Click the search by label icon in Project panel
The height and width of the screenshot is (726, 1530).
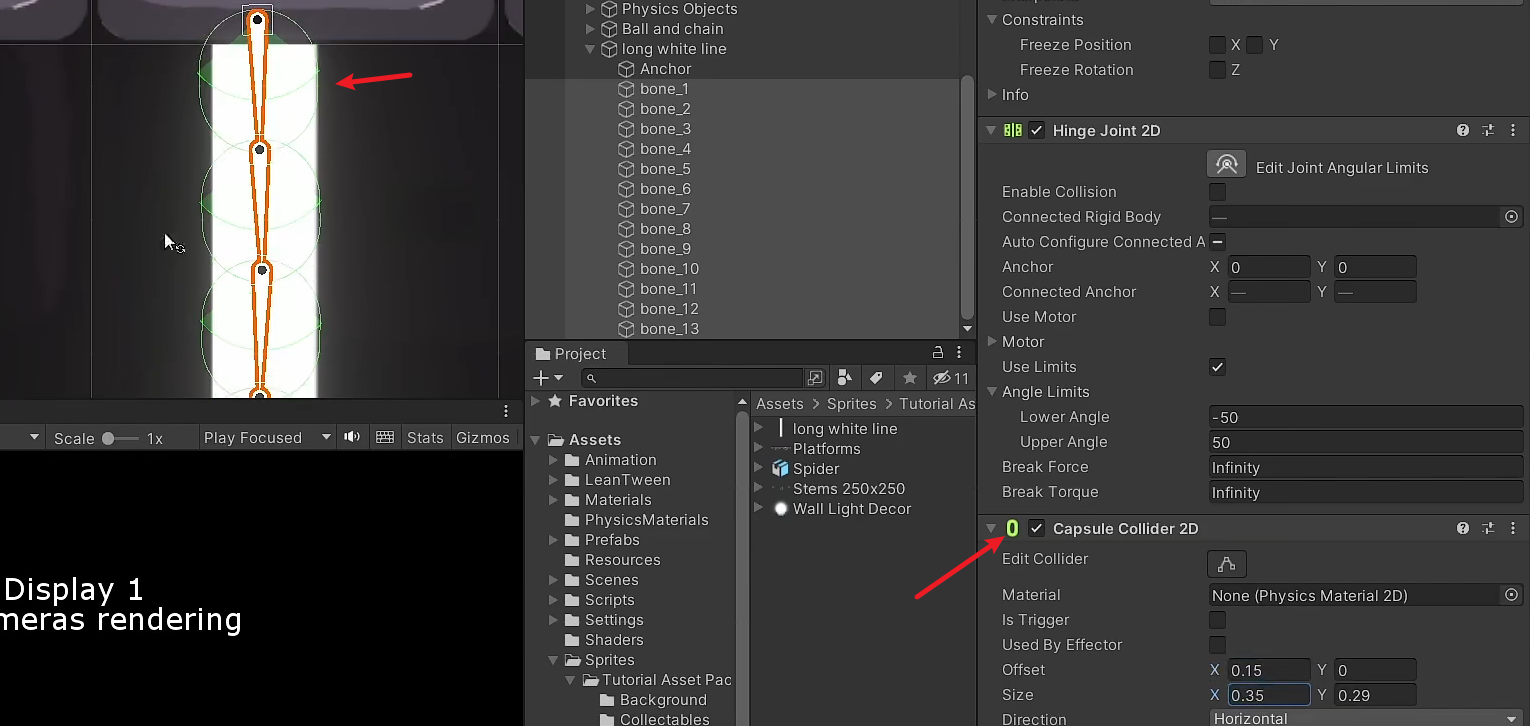pos(877,378)
